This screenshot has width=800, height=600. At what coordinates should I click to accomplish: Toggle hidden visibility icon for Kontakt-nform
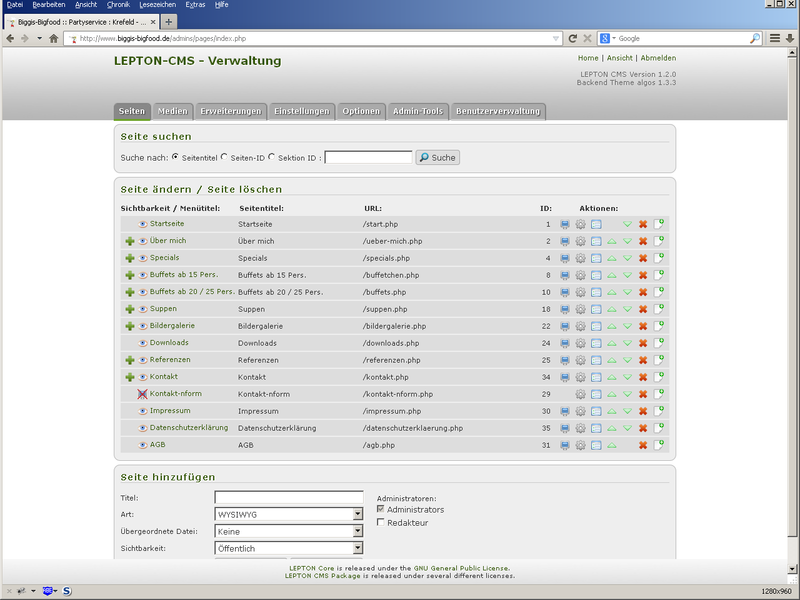click(x=142, y=394)
